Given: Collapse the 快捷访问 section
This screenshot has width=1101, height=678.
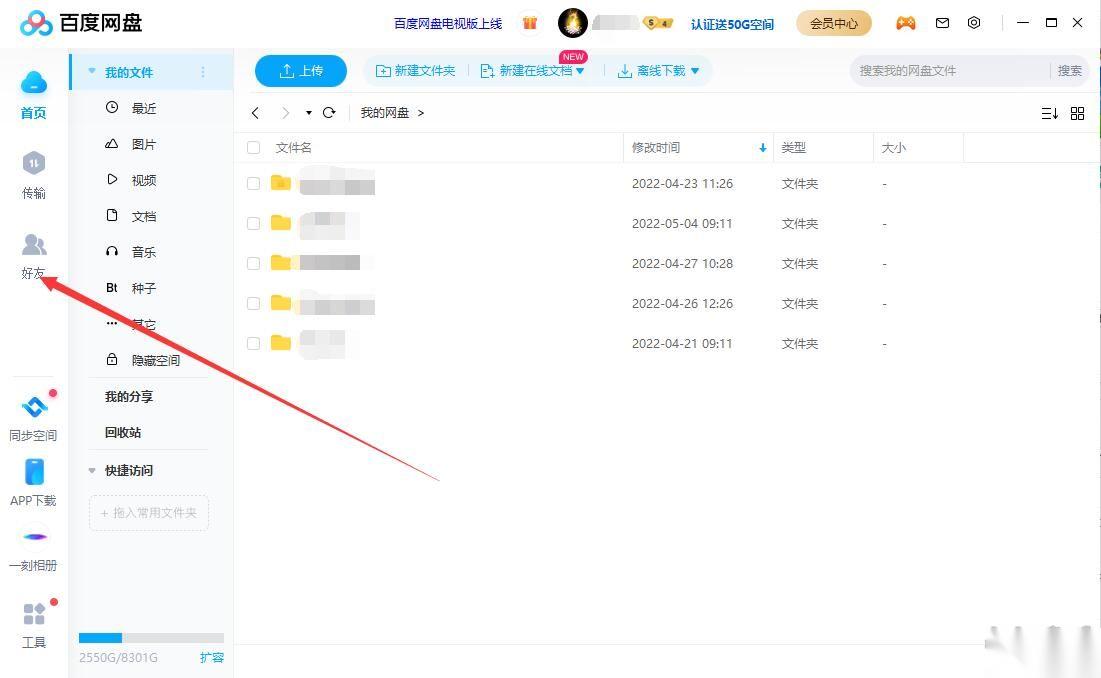Looking at the screenshot, I should (x=92, y=470).
